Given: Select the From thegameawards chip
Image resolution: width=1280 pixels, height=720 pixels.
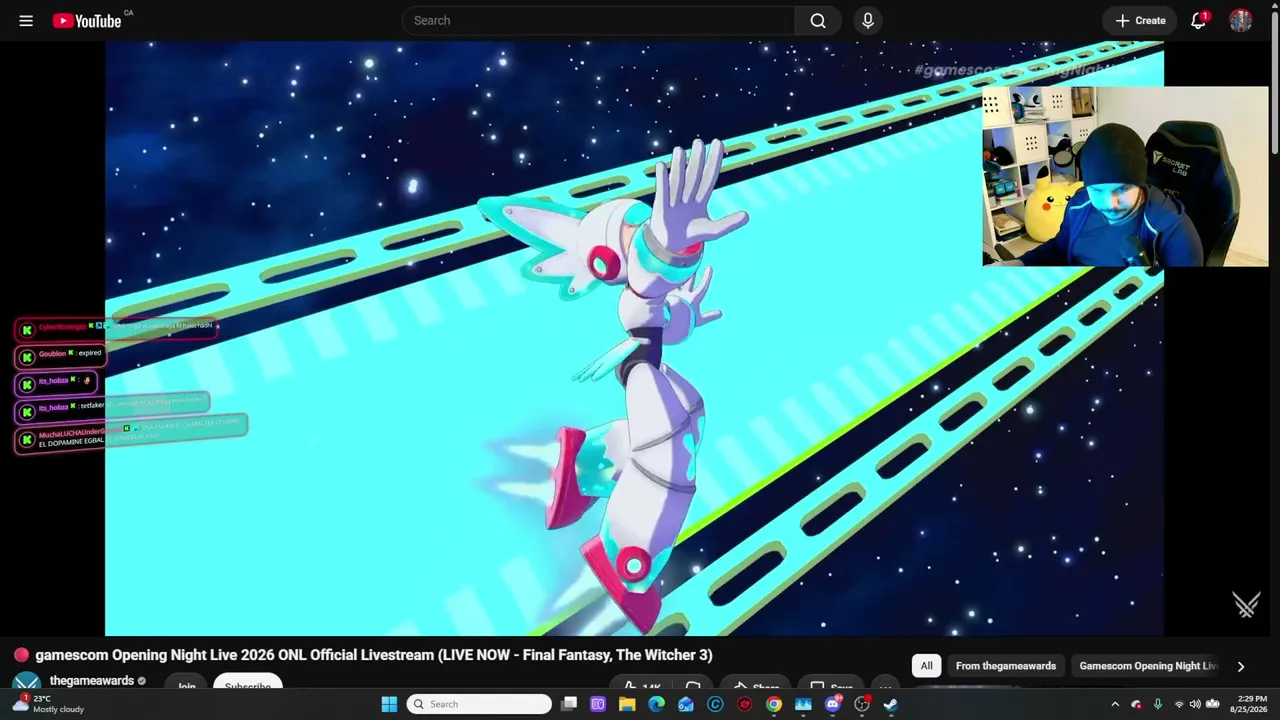Looking at the screenshot, I should coord(1006,666).
